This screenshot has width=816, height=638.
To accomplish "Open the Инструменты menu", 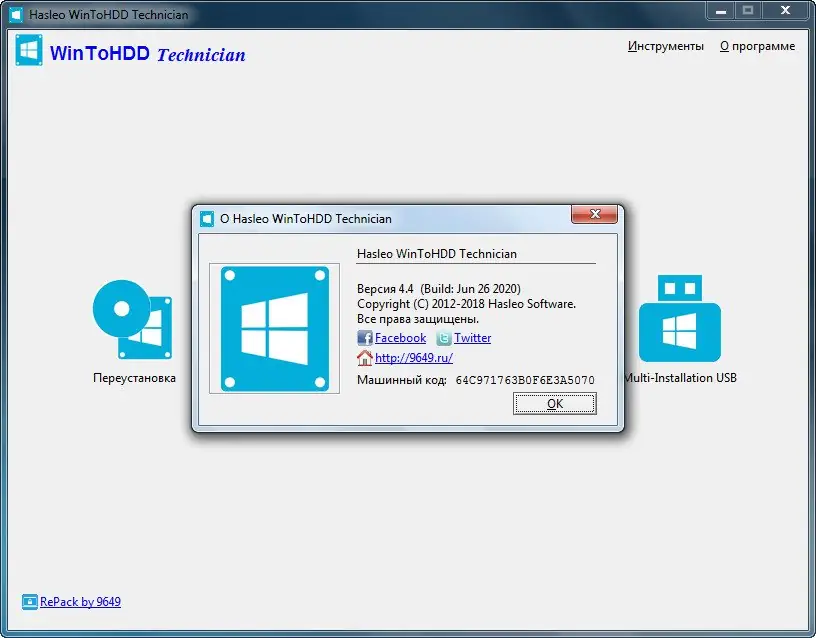I will click(666, 46).
